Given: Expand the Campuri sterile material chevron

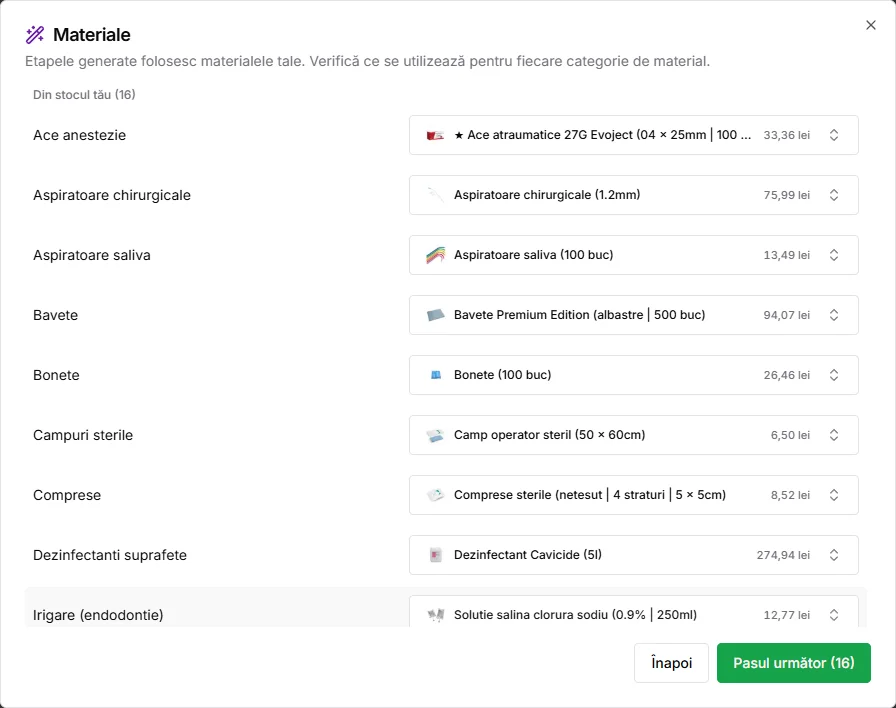Looking at the screenshot, I should click(834, 435).
